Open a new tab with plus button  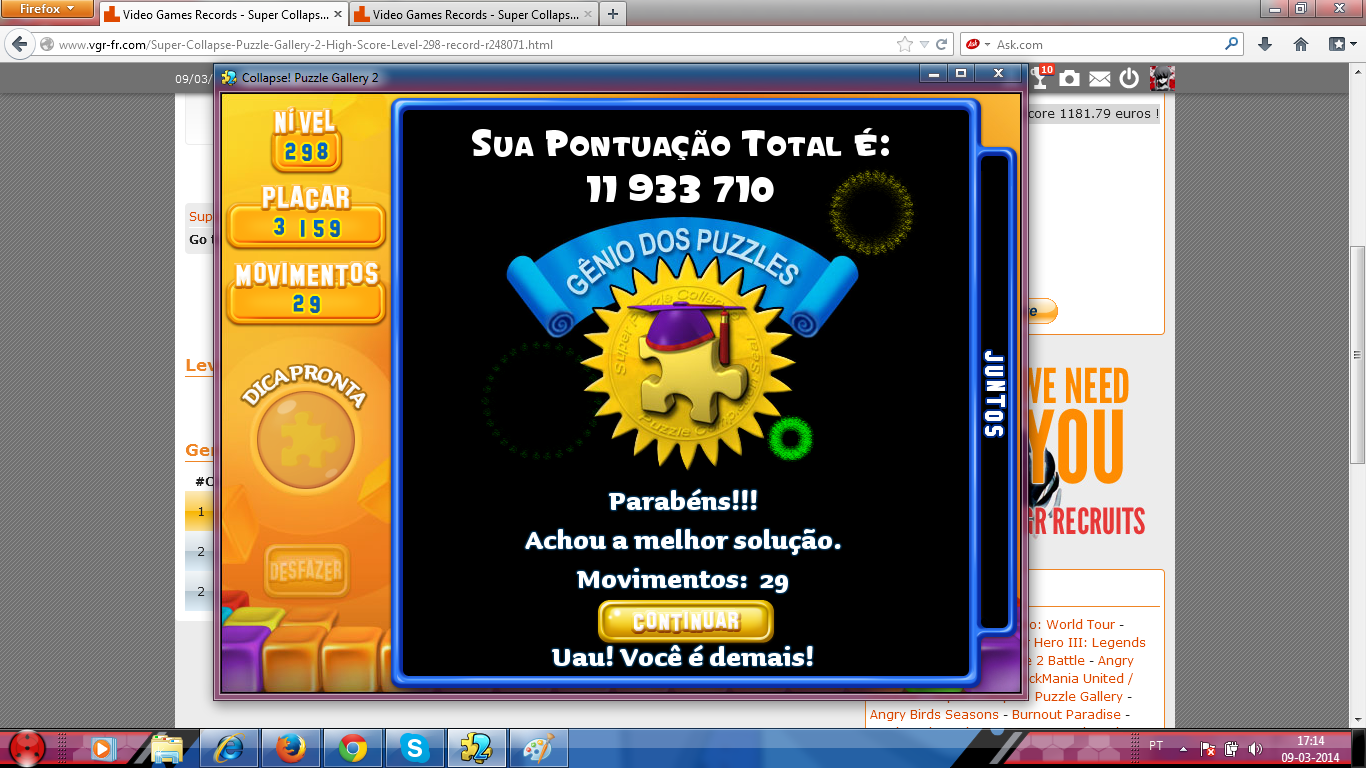tap(612, 14)
